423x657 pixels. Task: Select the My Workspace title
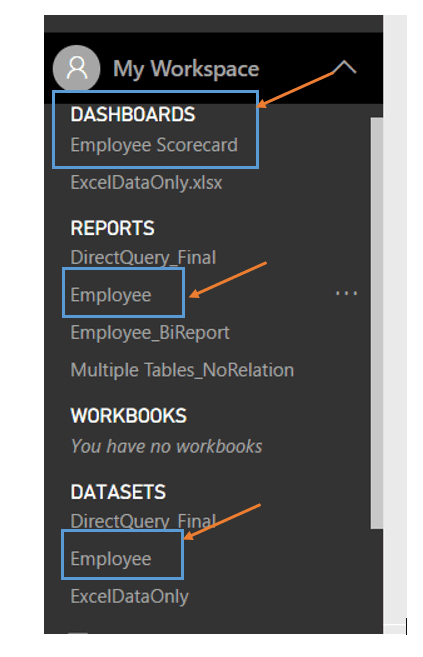[x=186, y=69]
